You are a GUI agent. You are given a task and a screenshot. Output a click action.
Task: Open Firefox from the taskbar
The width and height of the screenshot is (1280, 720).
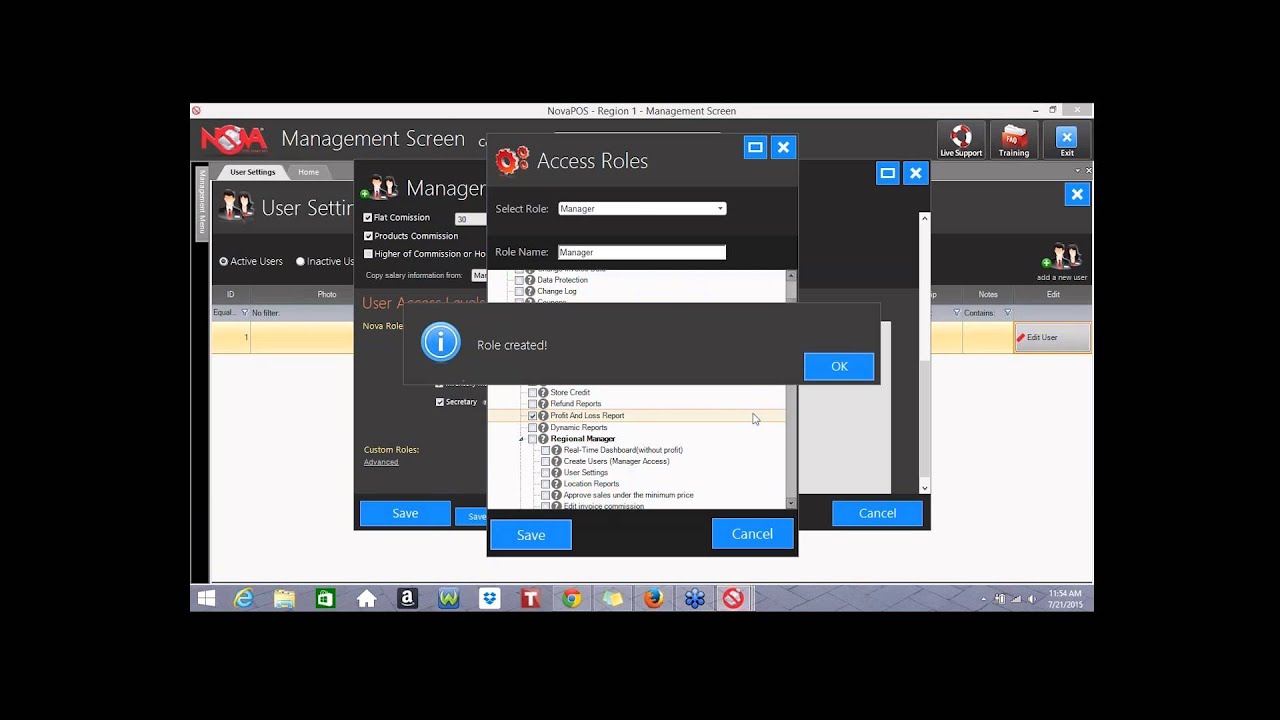[653, 598]
